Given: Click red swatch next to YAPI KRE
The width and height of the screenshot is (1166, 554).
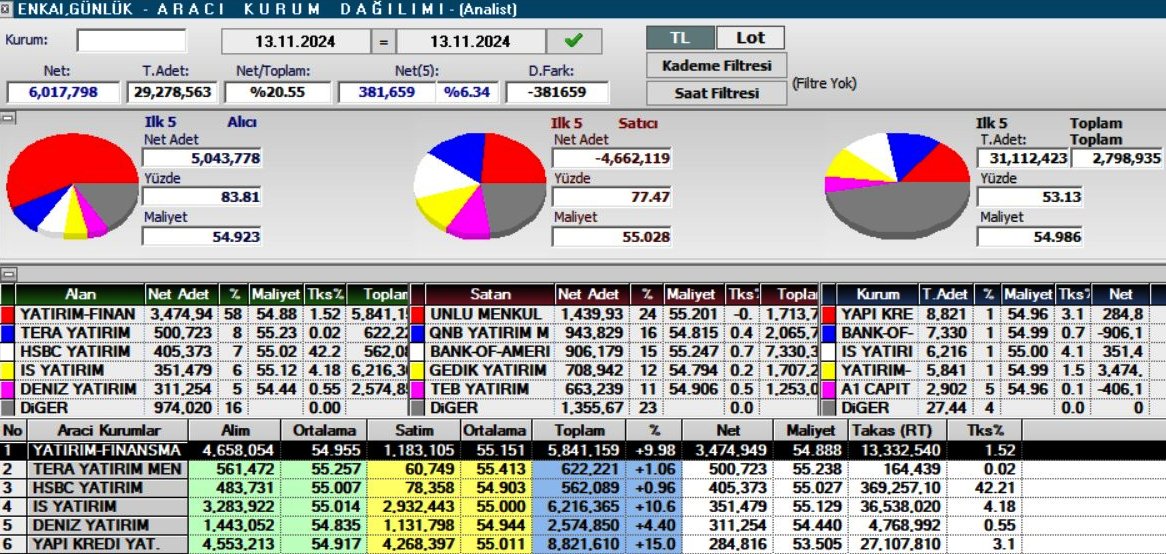Looking at the screenshot, I should (x=828, y=314).
